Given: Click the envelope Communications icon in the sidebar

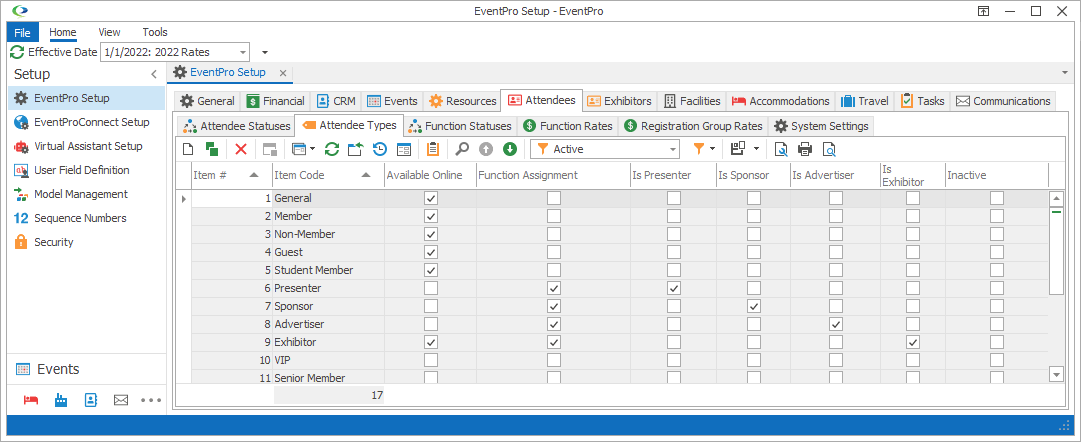Looking at the screenshot, I should point(121,399).
